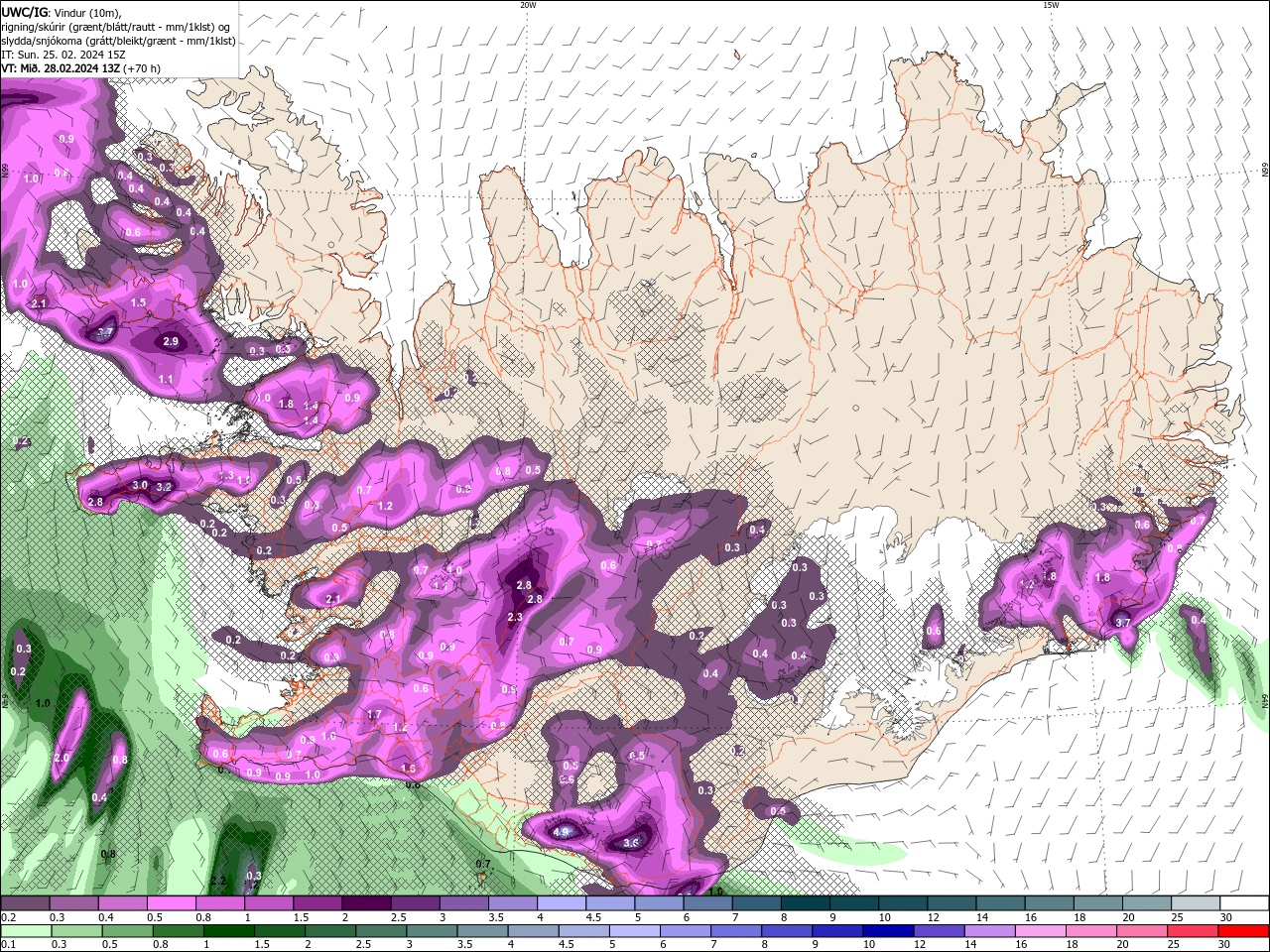Click the "0.2" label starting the upper scale
The width and height of the screenshot is (1270, 952).
tap(9, 917)
